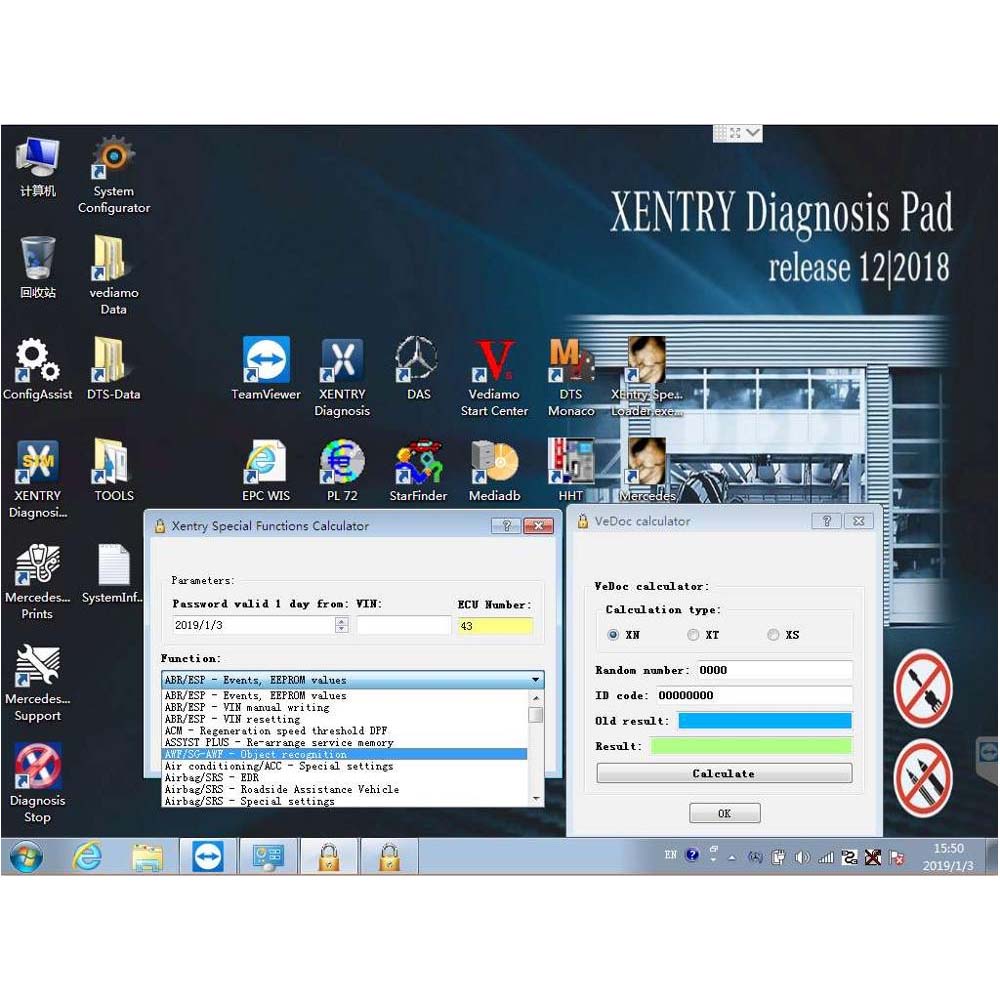The height and width of the screenshot is (1000, 1000).
Task: Open ConfigAssist gears icon
Action: pyautogui.click(x=37, y=369)
